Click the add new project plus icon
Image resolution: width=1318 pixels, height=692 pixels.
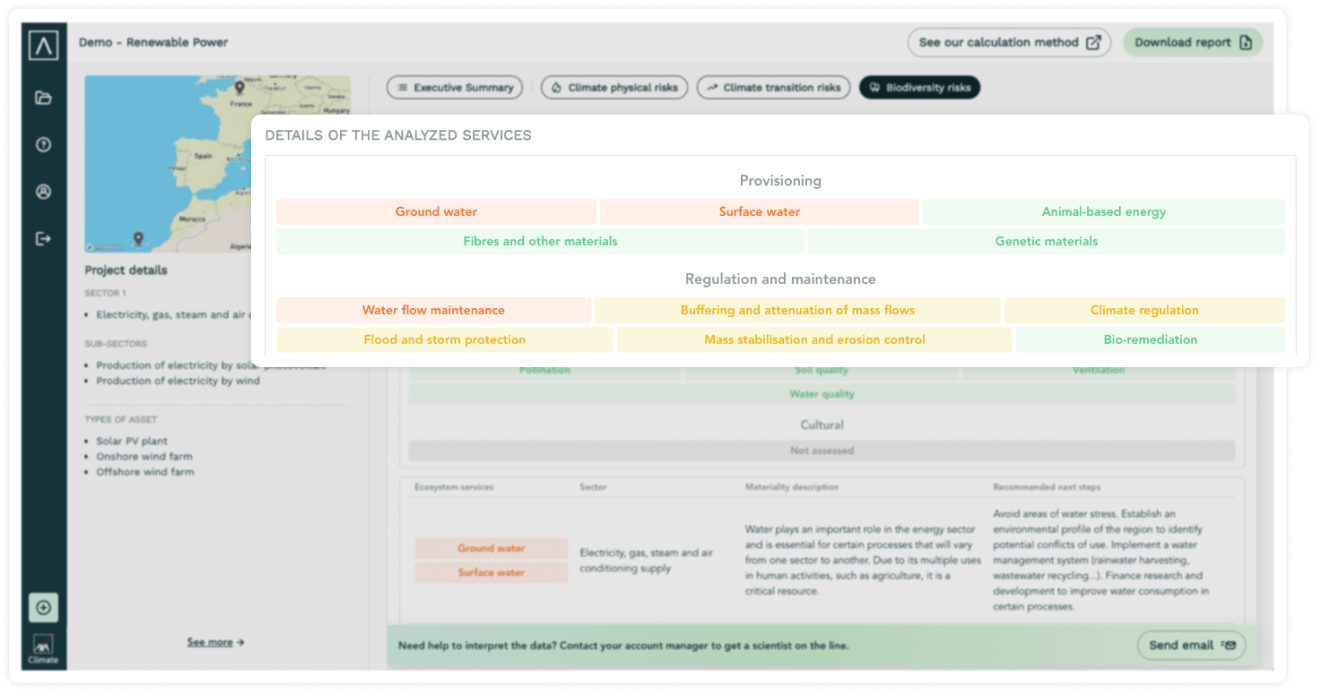click(x=43, y=607)
